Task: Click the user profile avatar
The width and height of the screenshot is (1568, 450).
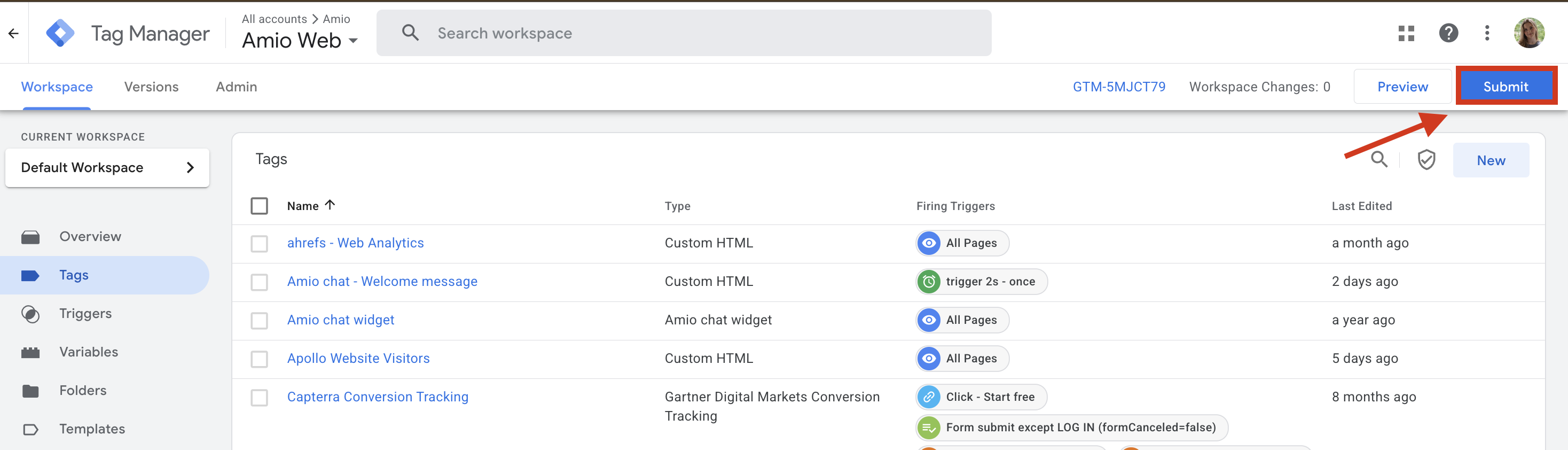Action: click(1528, 34)
